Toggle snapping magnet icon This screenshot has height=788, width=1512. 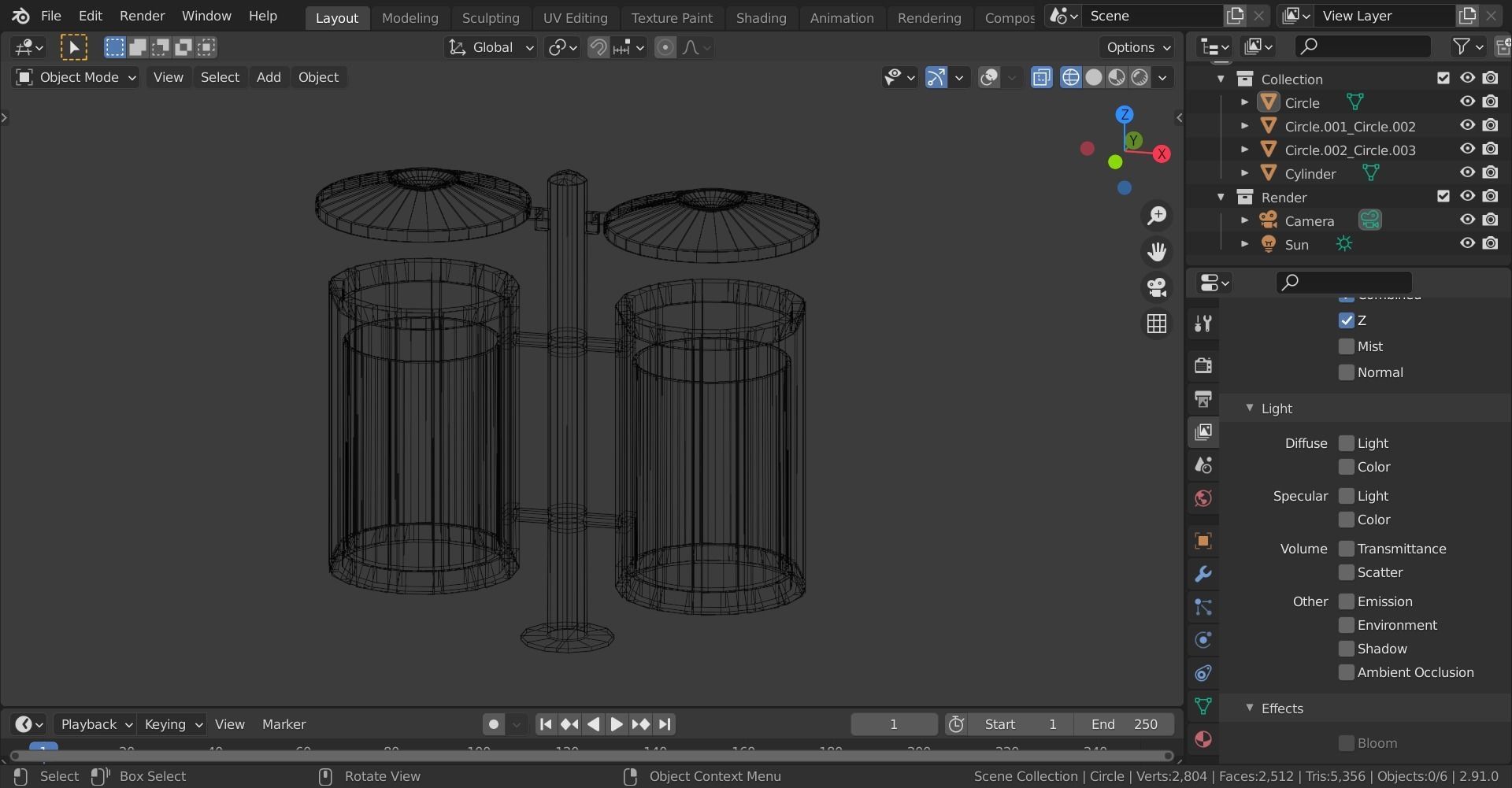(x=598, y=47)
